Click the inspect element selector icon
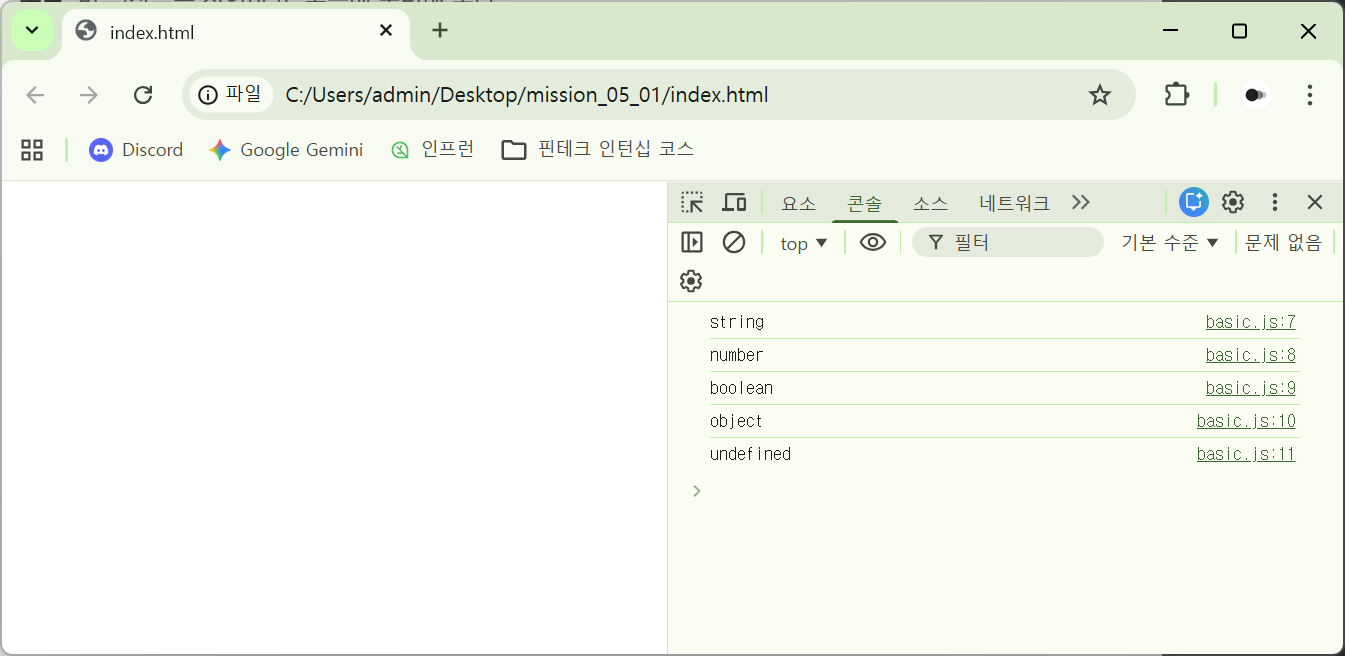1345x656 pixels. coord(692,203)
